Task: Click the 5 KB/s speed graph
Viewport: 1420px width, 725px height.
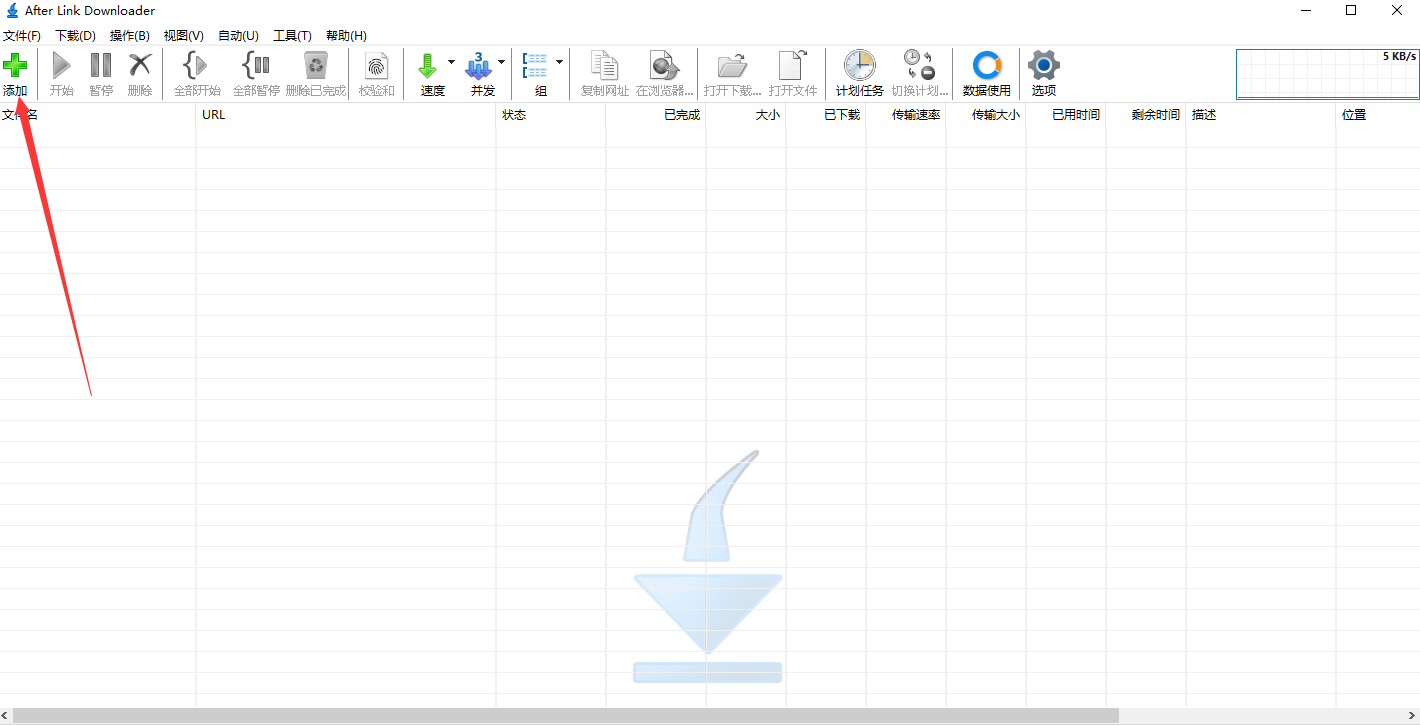Action: (x=1327, y=74)
